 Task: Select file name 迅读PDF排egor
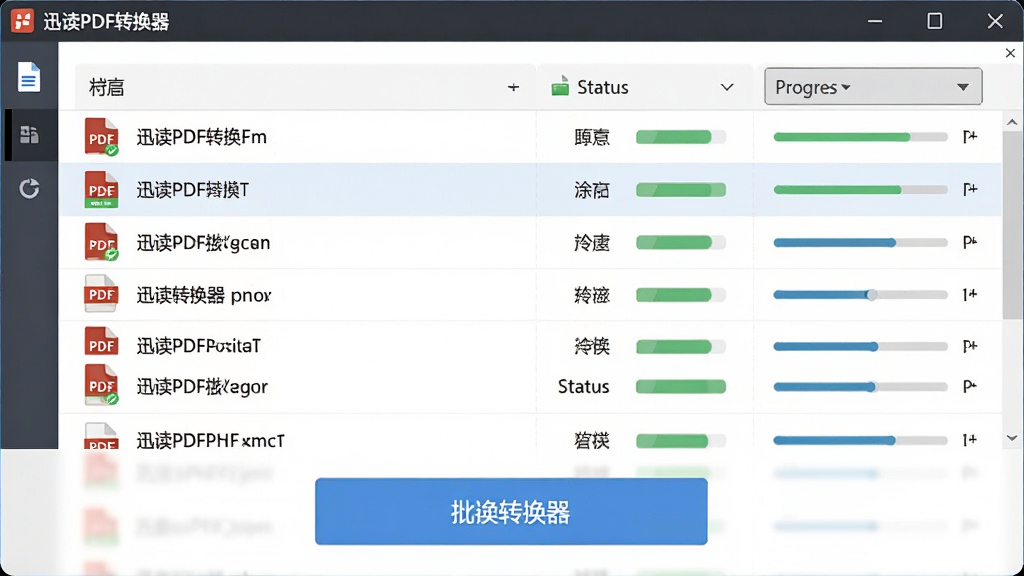coord(202,387)
